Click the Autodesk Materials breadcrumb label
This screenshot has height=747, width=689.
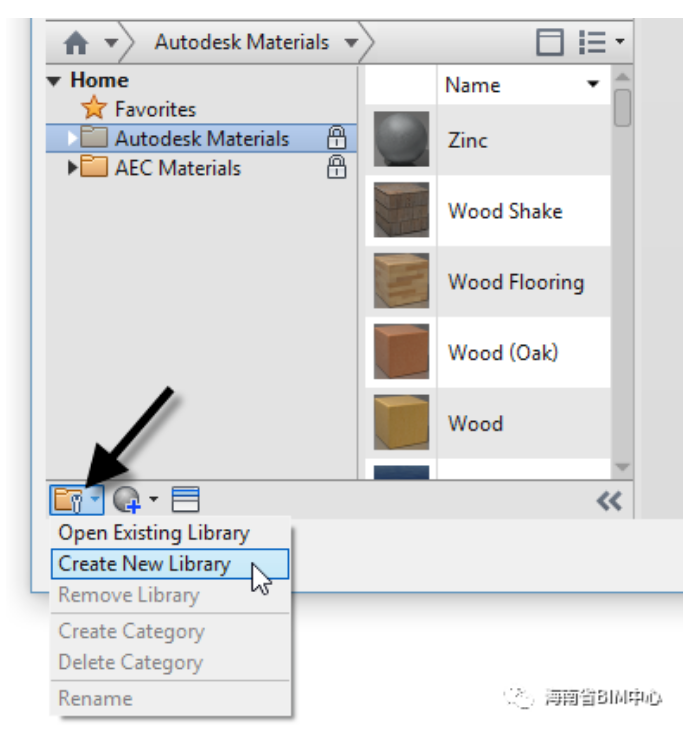242,42
